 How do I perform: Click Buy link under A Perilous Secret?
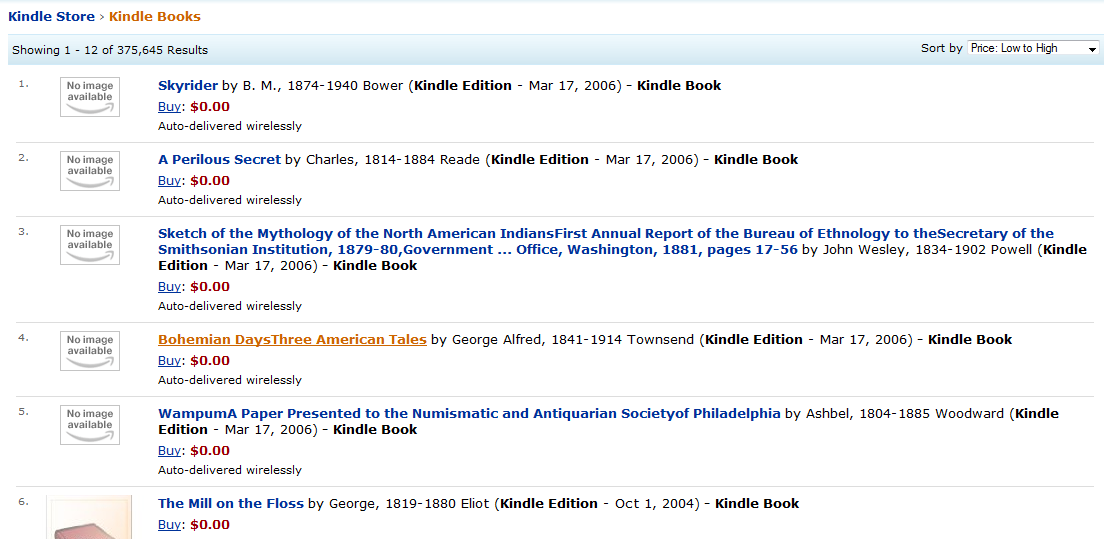pos(169,181)
